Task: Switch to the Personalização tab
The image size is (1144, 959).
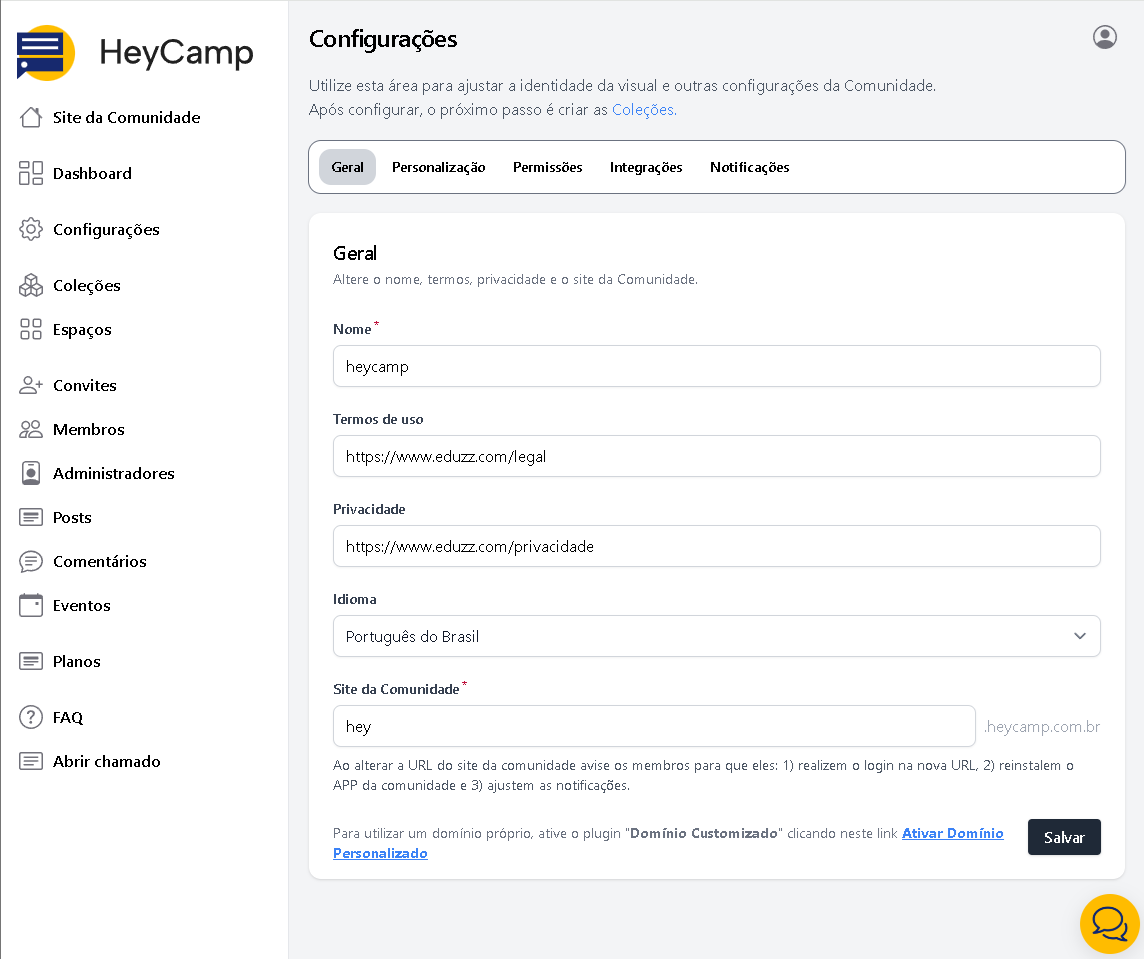Action: tap(438, 167)
